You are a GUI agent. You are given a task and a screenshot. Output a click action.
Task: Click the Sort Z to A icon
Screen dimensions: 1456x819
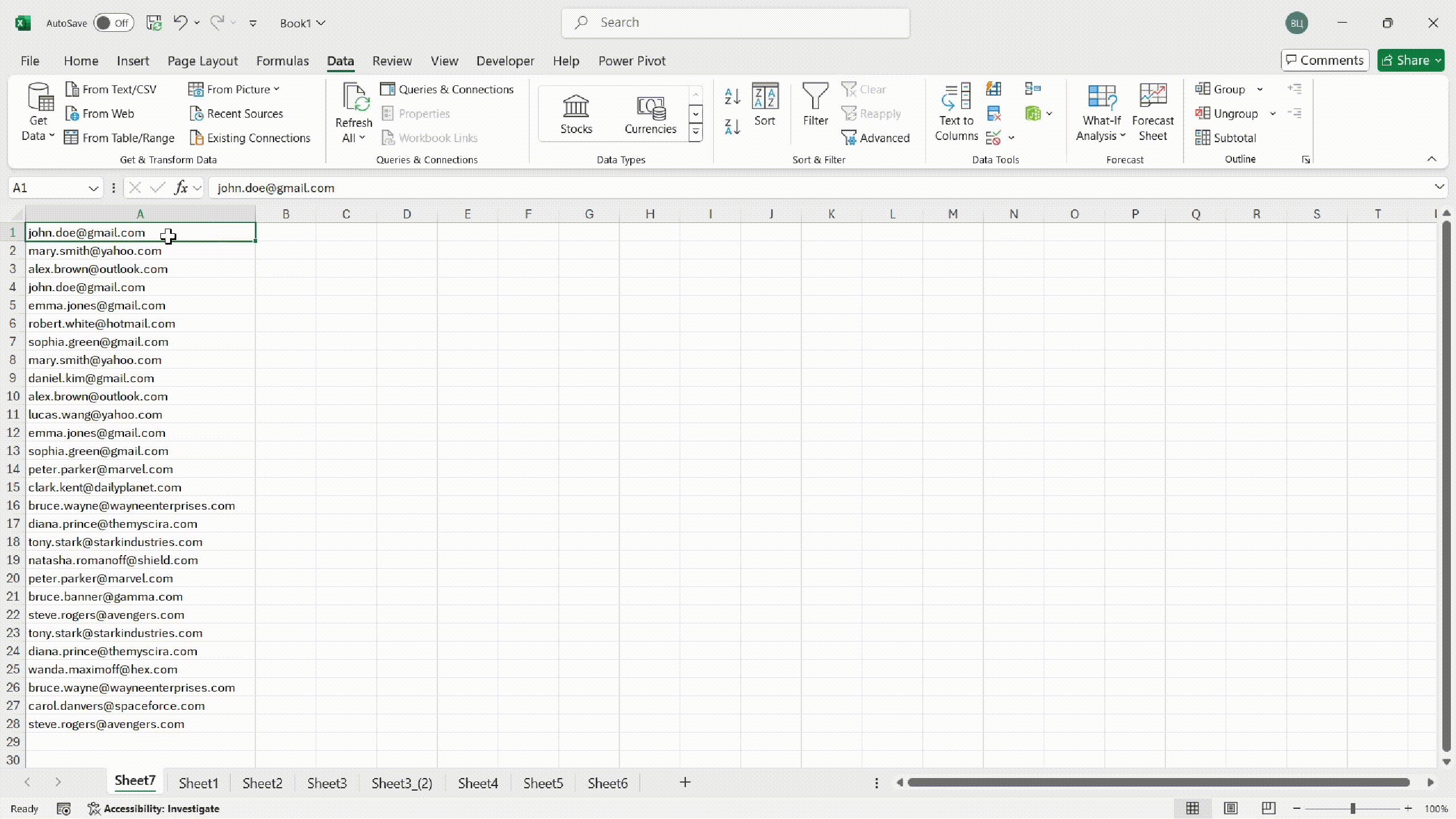click(733, 126)
